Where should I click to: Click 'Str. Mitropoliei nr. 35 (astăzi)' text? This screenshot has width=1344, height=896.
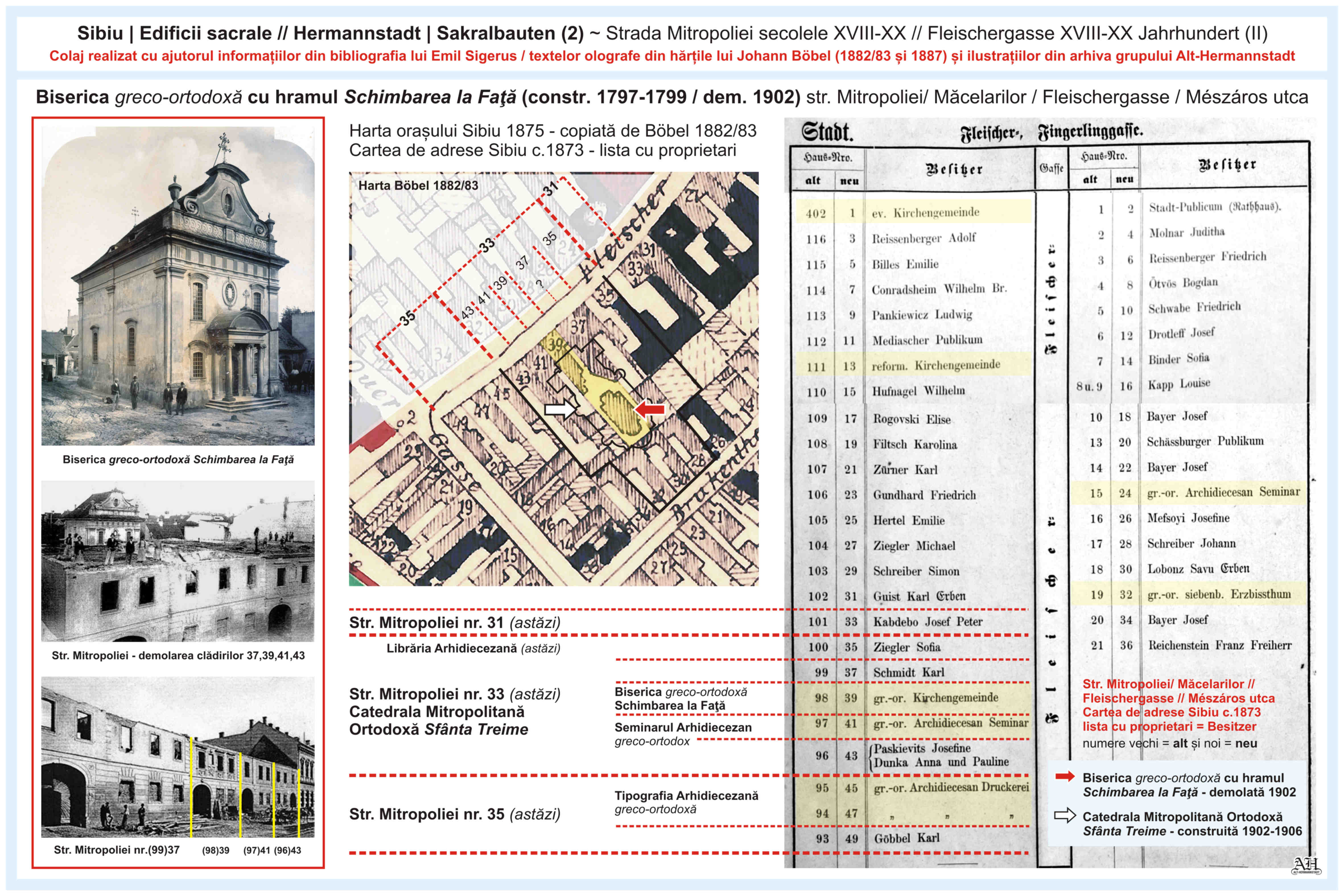(x=455, y=814)
